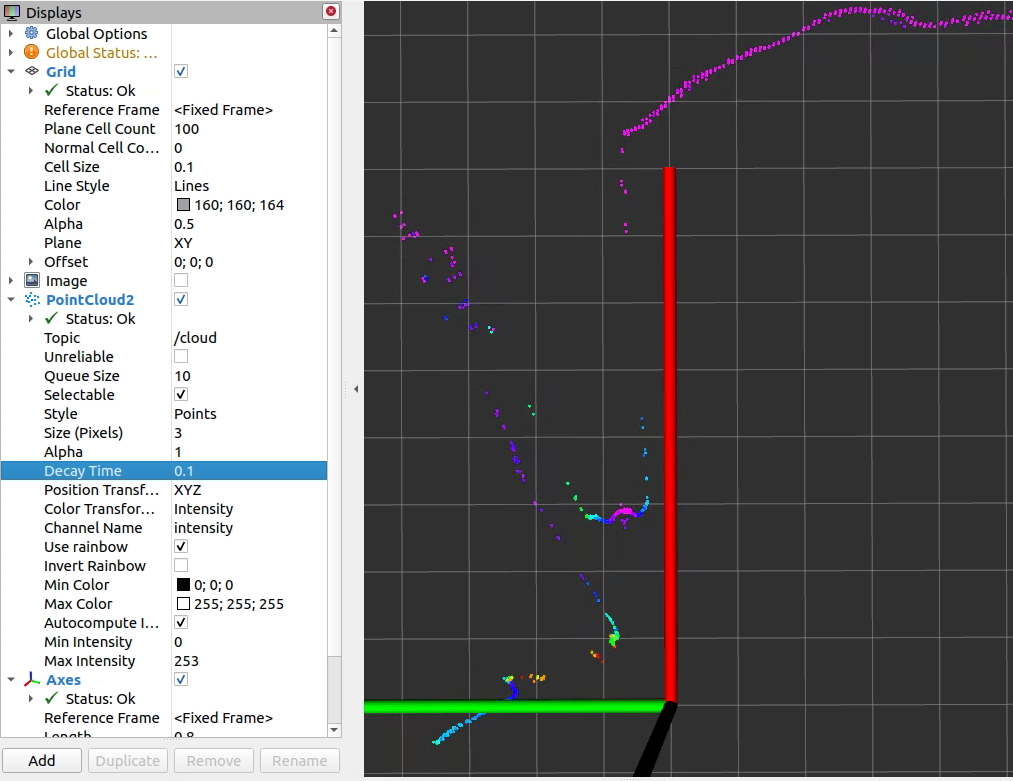Click the Global Options gear icon

point(31,34)
